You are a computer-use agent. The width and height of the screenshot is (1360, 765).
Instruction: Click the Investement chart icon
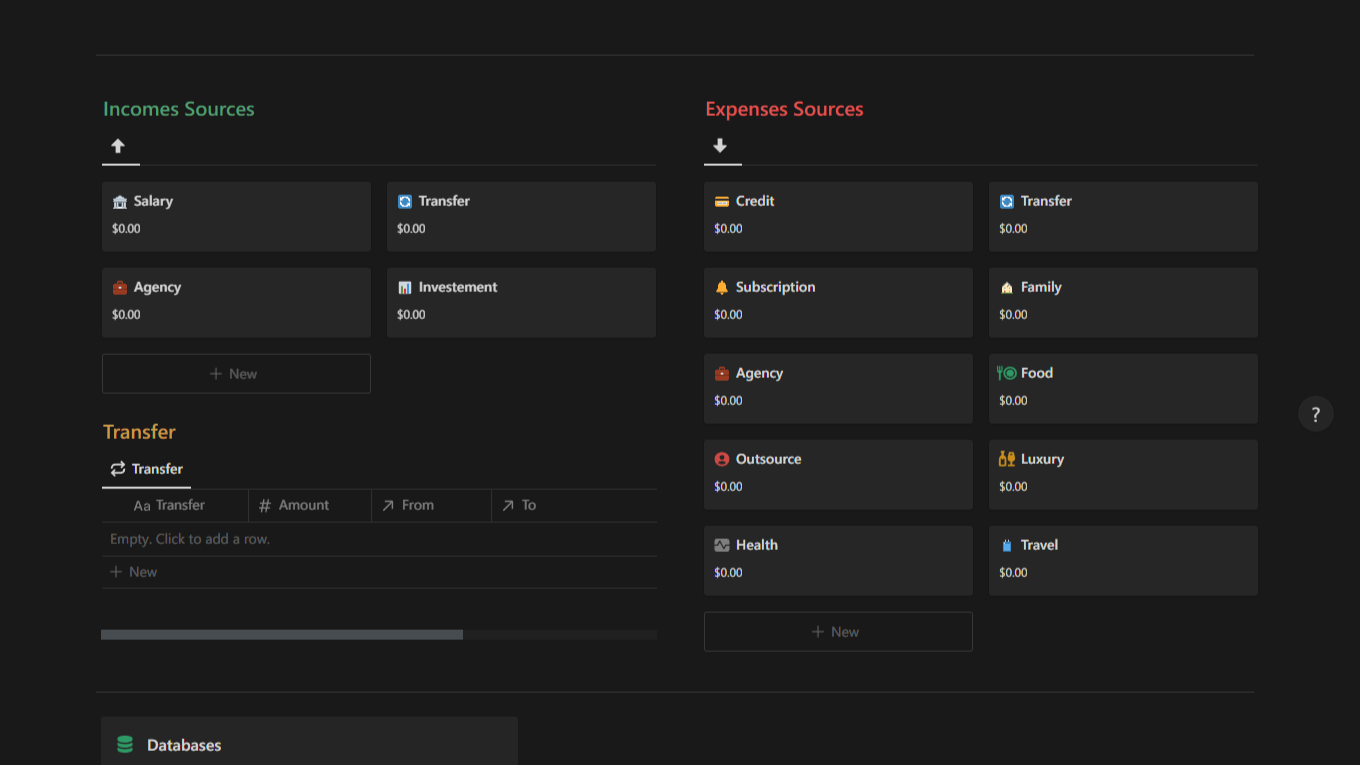coord(405,288)
